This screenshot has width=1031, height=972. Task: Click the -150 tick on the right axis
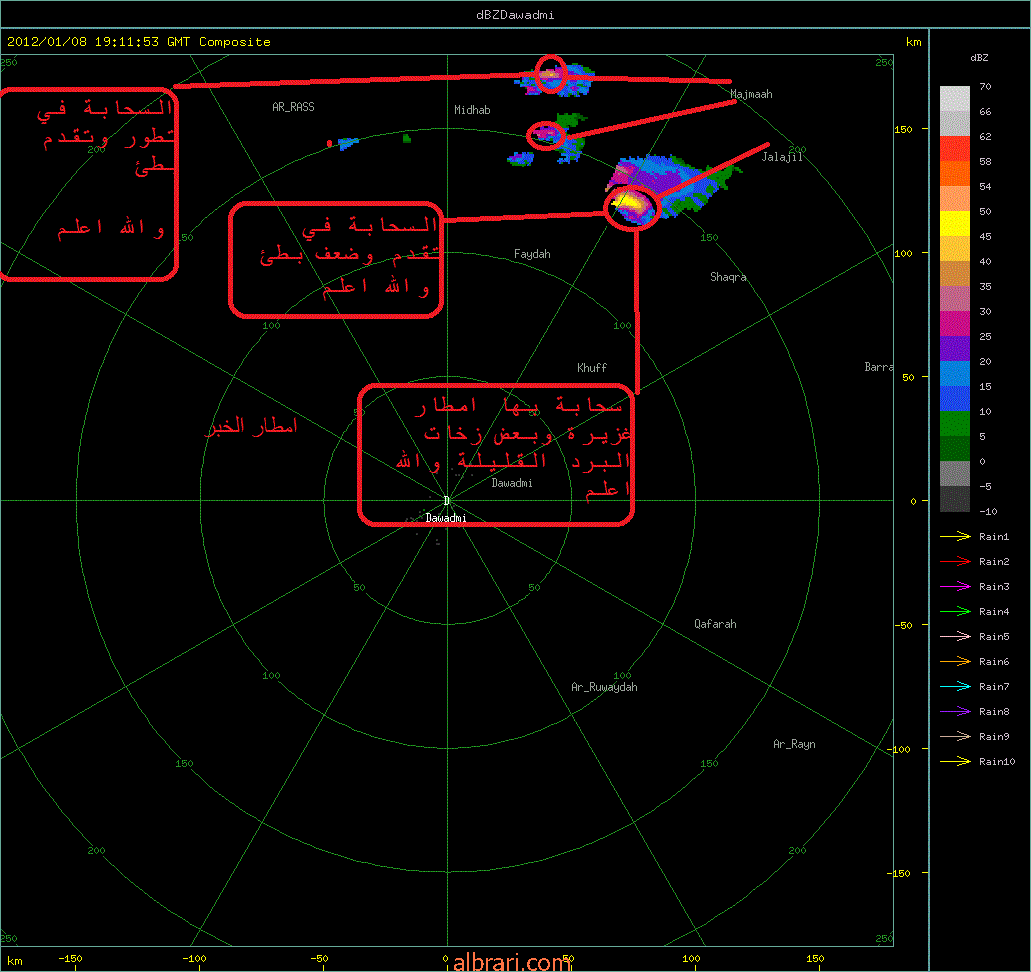point(898,873)
